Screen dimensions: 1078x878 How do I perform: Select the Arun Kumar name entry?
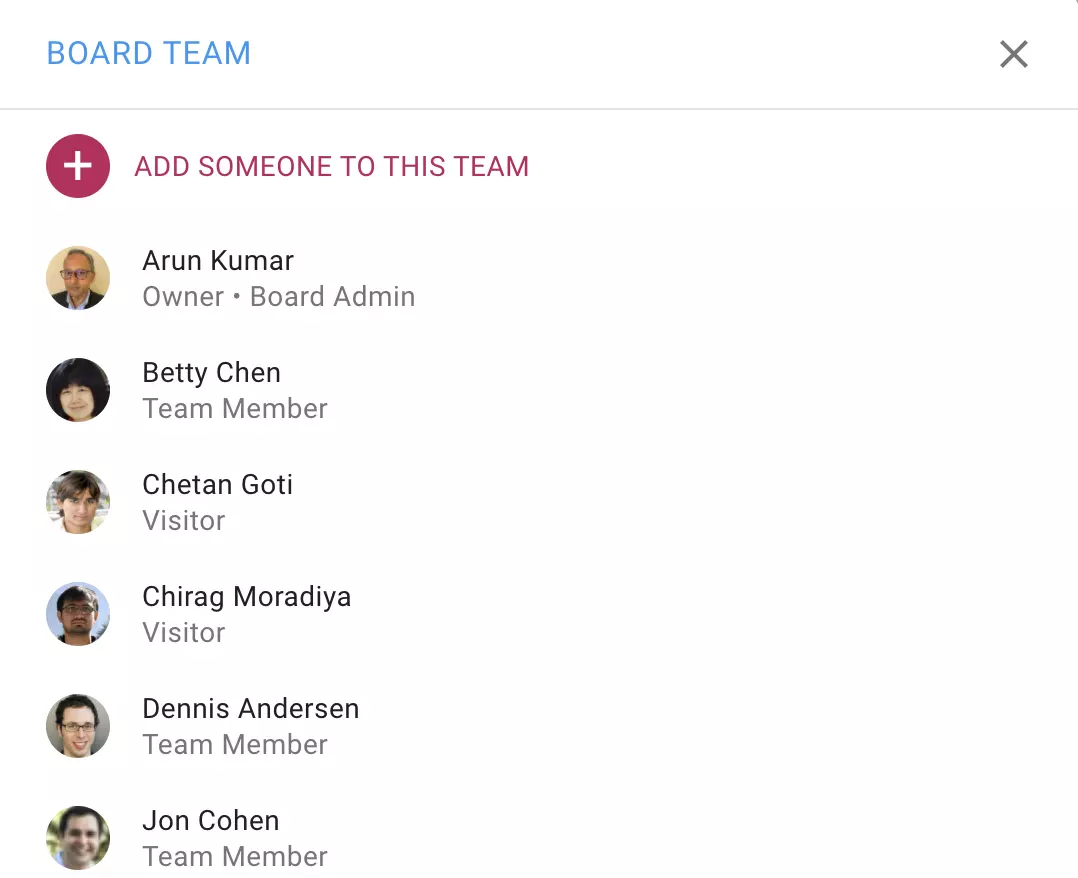pos(218,261)
